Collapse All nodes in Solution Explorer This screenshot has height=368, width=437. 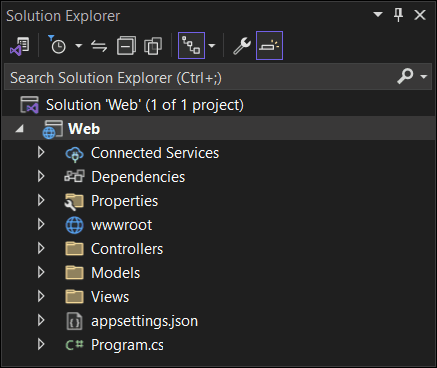pos(126,45)
